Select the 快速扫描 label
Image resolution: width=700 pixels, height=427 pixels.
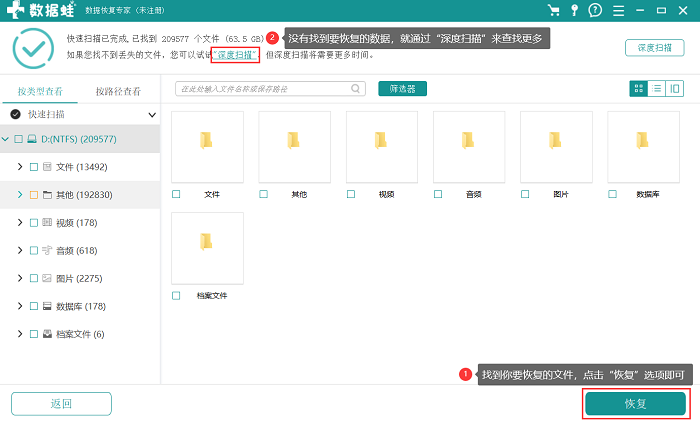coord(46,114)
